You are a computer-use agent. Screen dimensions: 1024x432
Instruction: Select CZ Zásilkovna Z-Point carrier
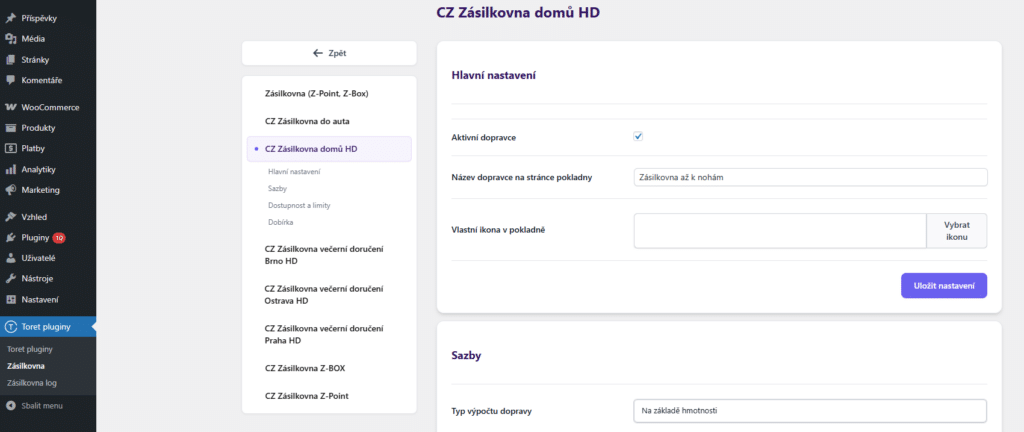click(307, 395)
